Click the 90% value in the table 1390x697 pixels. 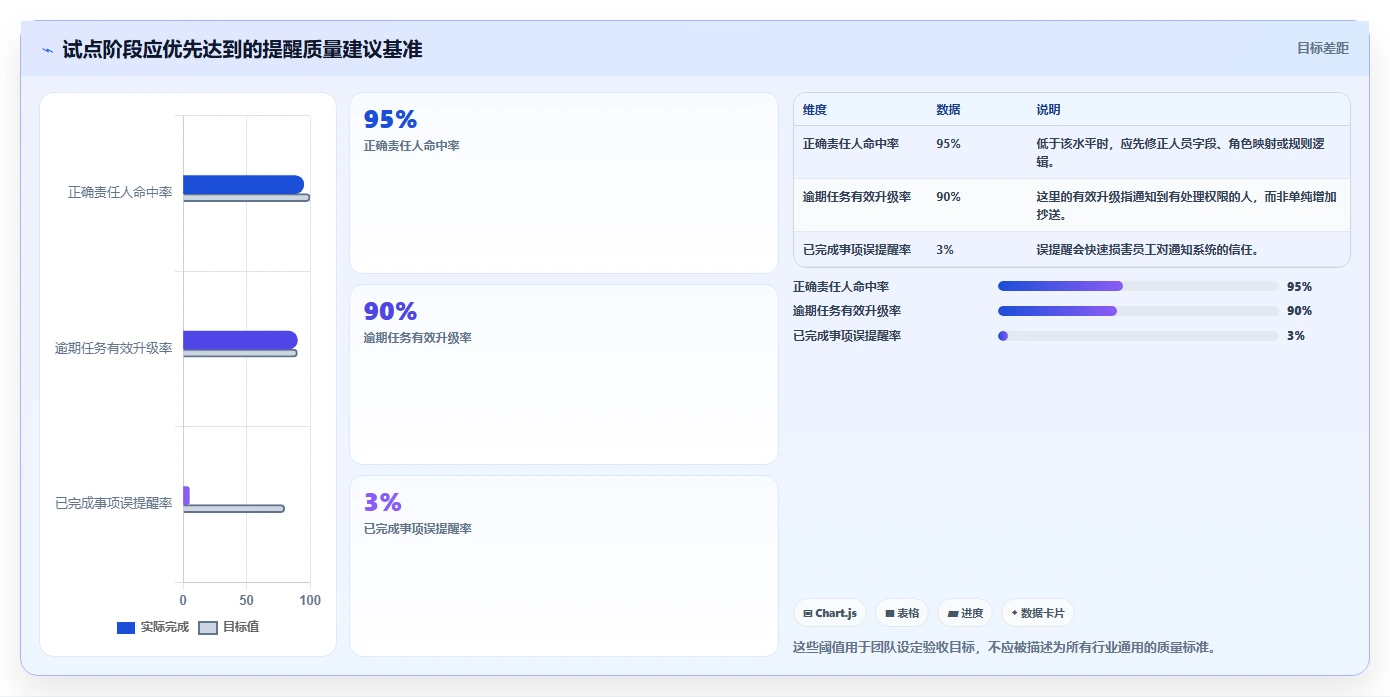pyautogui.click(x=948, y=197)
